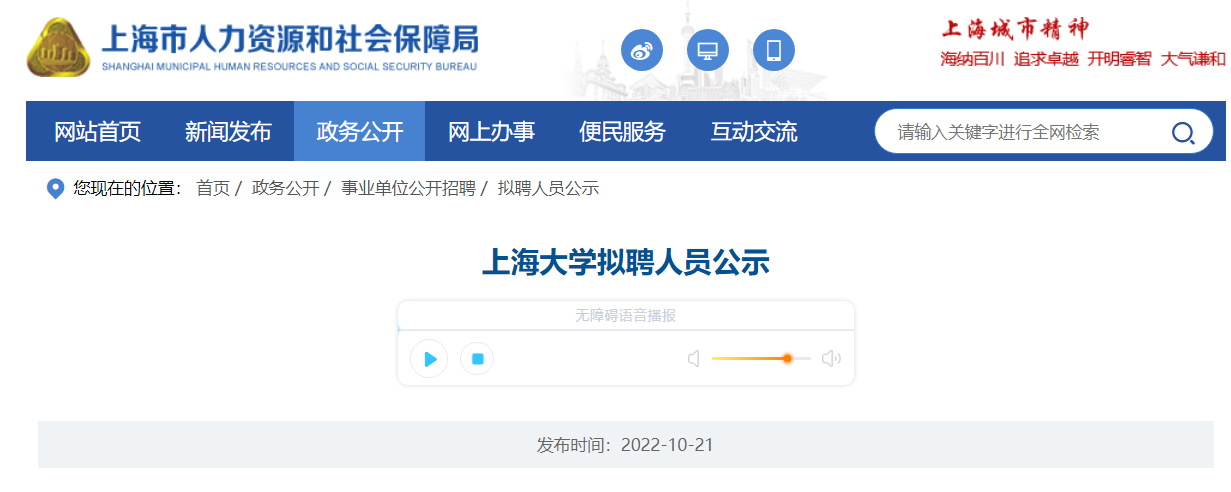Go to 政务公开 in breadcrumb
The width and height of the screenshot is (1231, 492).
(x=285, y=188)
